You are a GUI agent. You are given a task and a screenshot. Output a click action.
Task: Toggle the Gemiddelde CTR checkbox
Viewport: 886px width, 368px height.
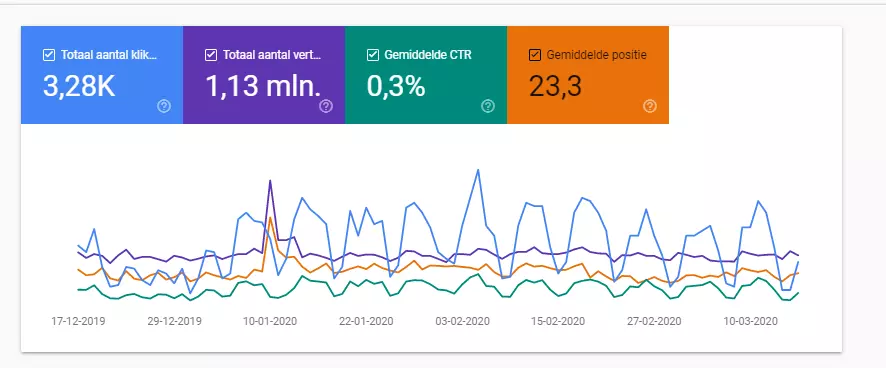click(x=372, y=55)
